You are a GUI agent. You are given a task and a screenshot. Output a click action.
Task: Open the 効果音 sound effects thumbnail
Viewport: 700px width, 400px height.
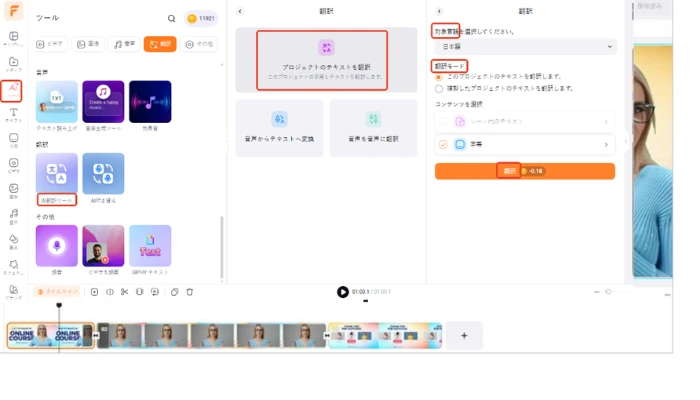[x=150, y=102]
